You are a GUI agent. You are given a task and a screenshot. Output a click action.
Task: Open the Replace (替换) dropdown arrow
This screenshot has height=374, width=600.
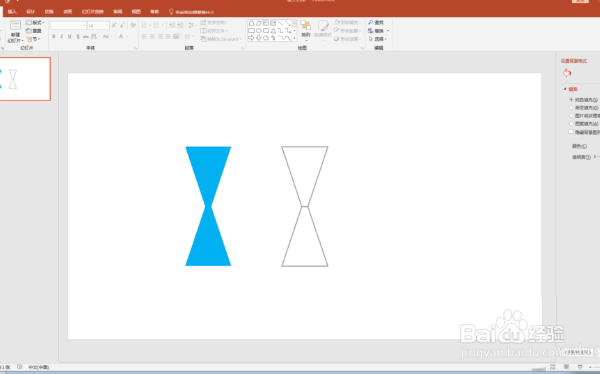pyautogui.click(x=388, y=31)
